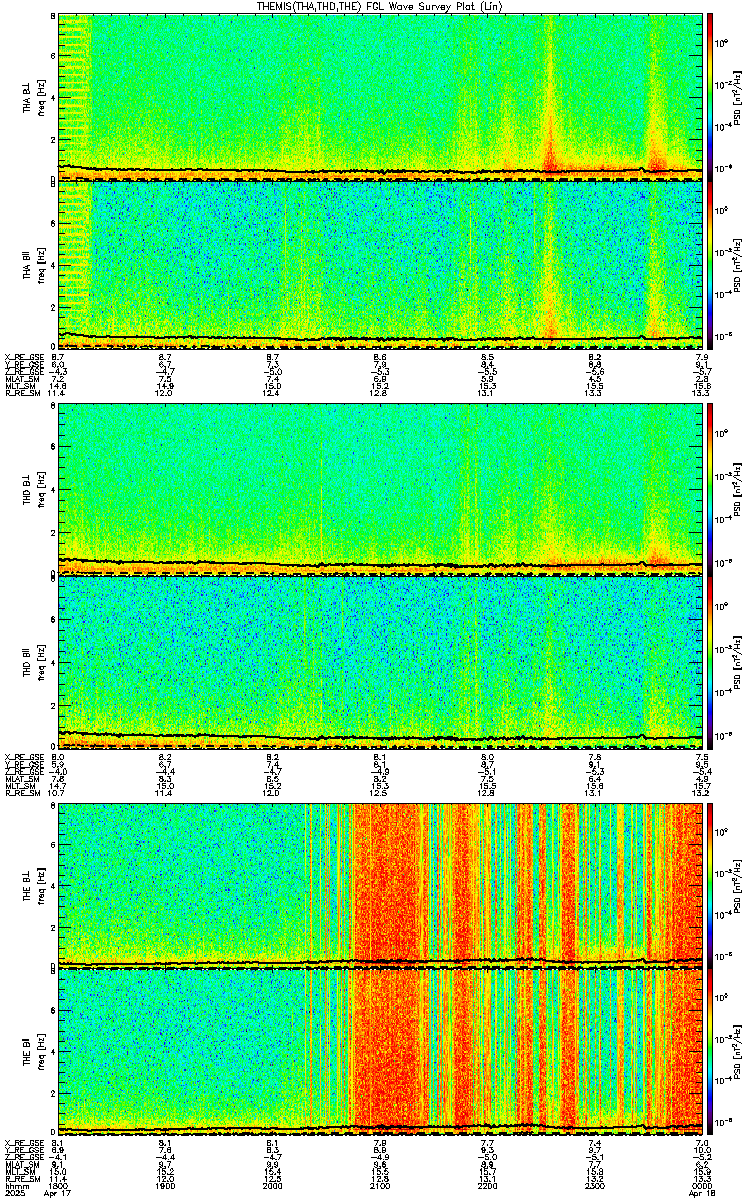Click the '1900' time tick label
This screenshot has width=750, height=1200.
[165, 1187]
